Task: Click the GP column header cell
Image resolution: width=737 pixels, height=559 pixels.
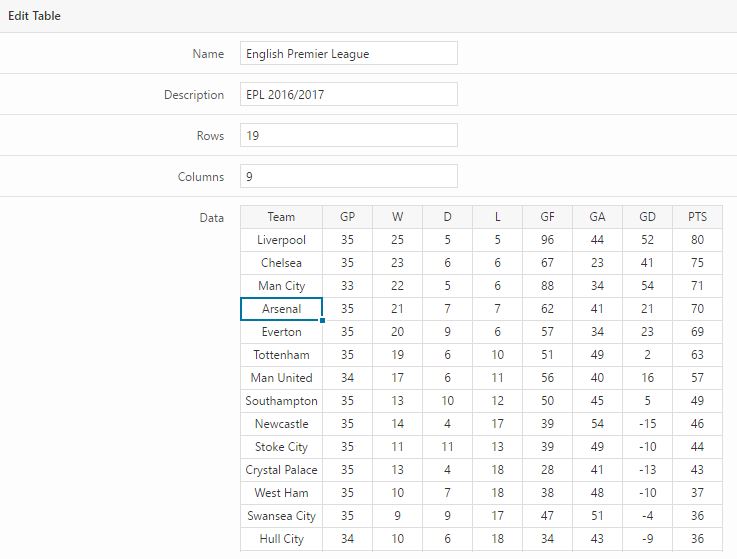Action: tap(347, 217)
